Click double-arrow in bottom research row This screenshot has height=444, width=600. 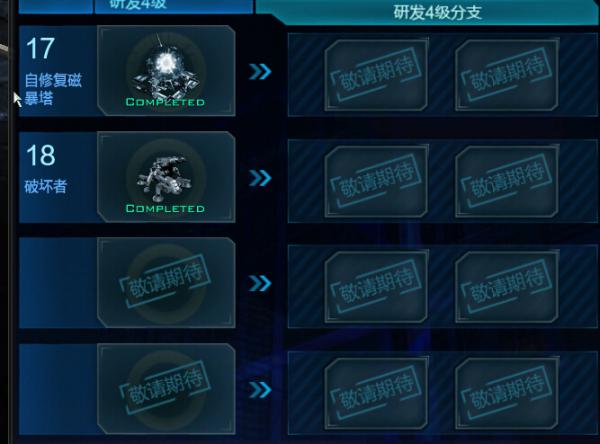point(260,390)
